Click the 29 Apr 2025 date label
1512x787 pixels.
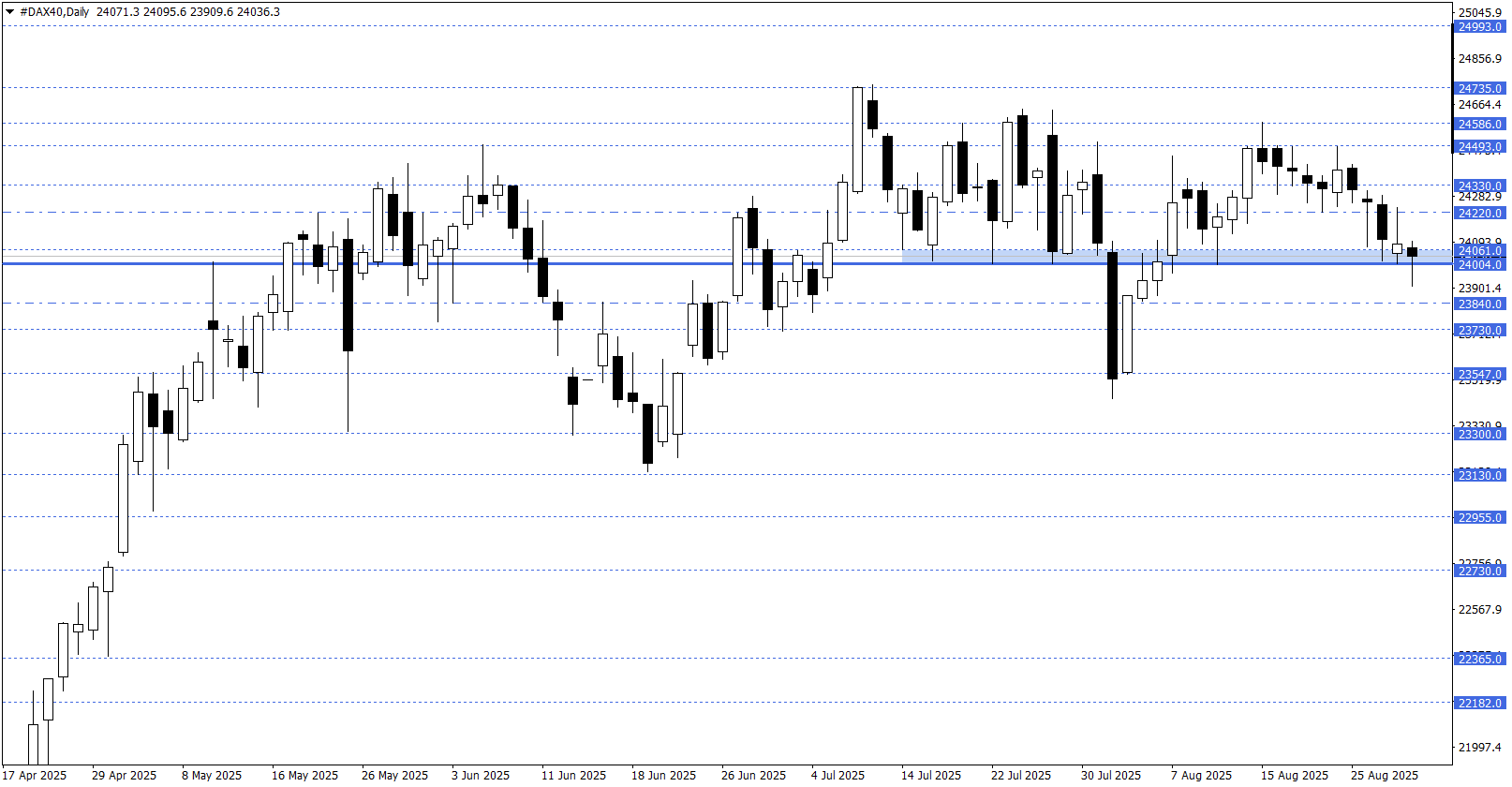pyautogui.click(x=125, y=776)
